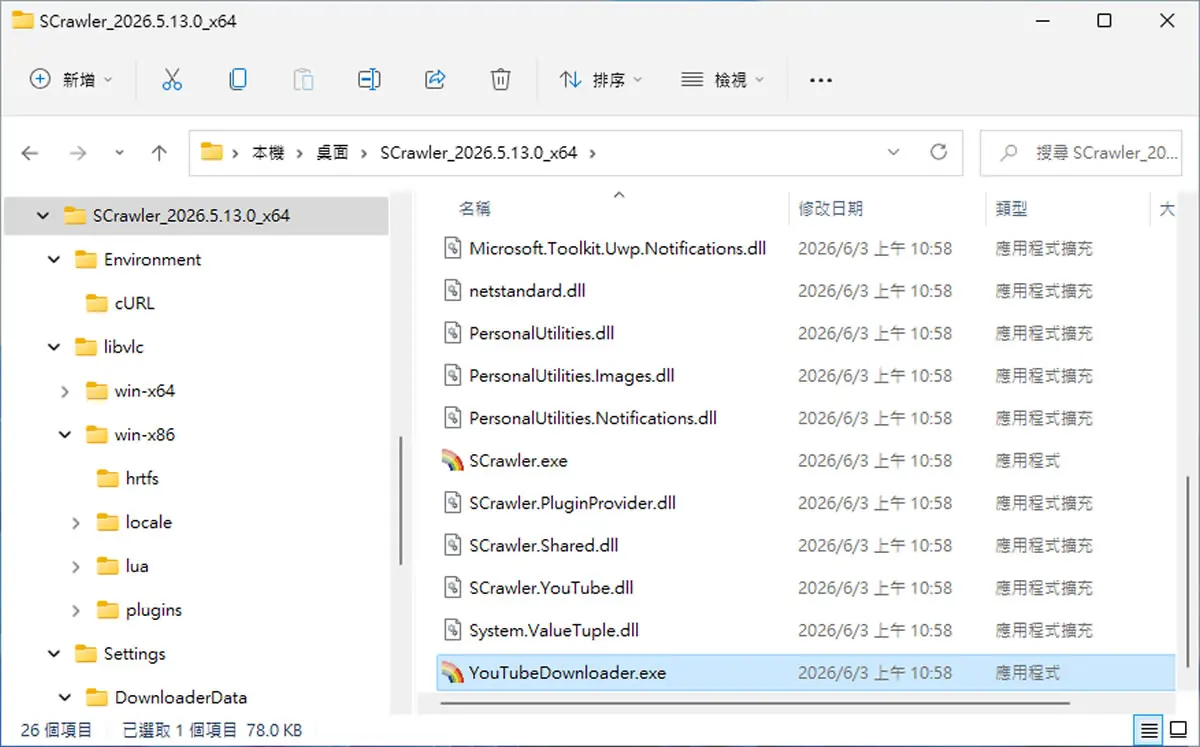Switch to large thumbnails view in status bar
This screenshot has height=747, width=1200.
(x=1179, y=730)
